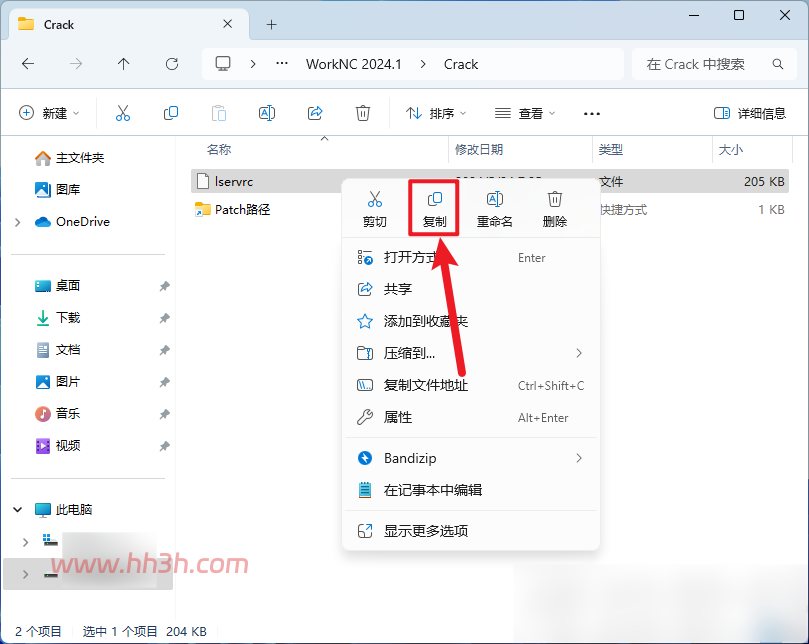The image size is (809, 644).
Task: Add a new tab with plus button
Action: click(x=271, y=24)
